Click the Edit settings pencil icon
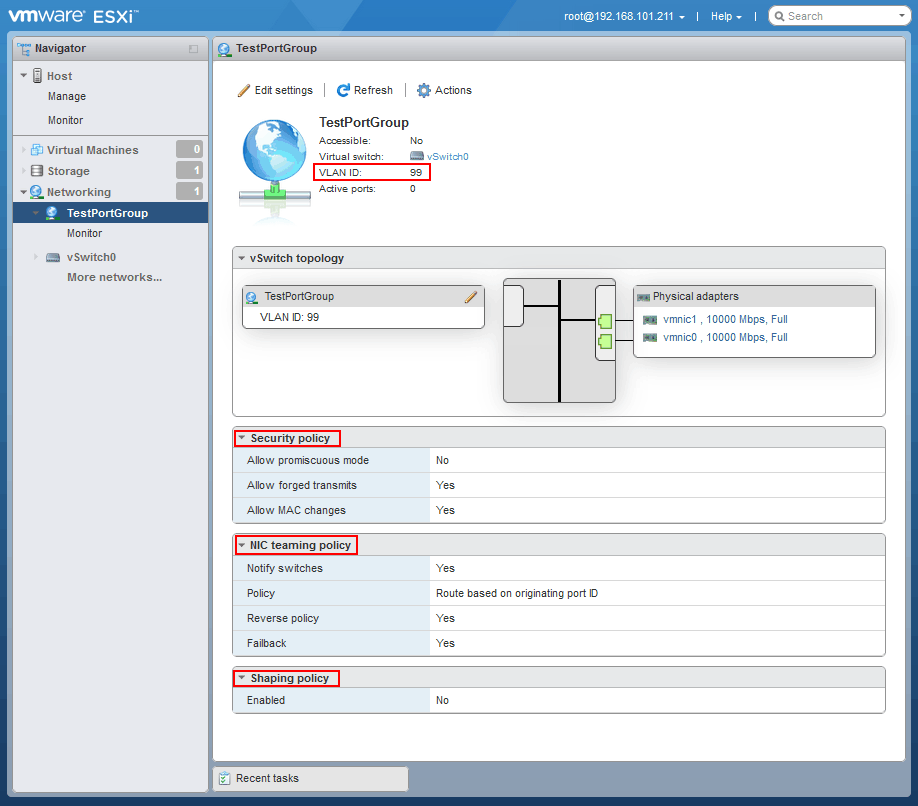Screen dimensions: 918x806 click(x=243, y=90)
